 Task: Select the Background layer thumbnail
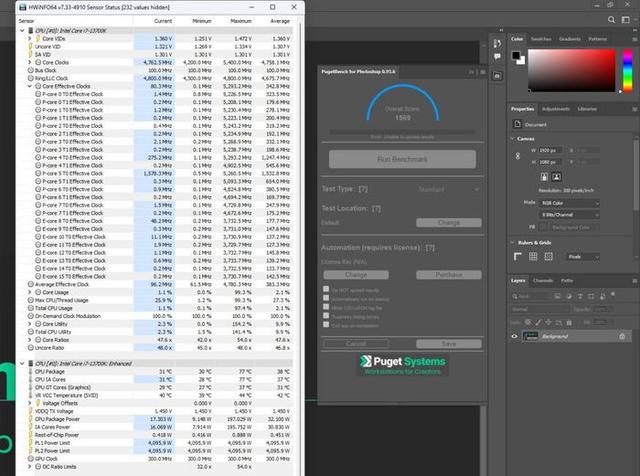point(530,336)
